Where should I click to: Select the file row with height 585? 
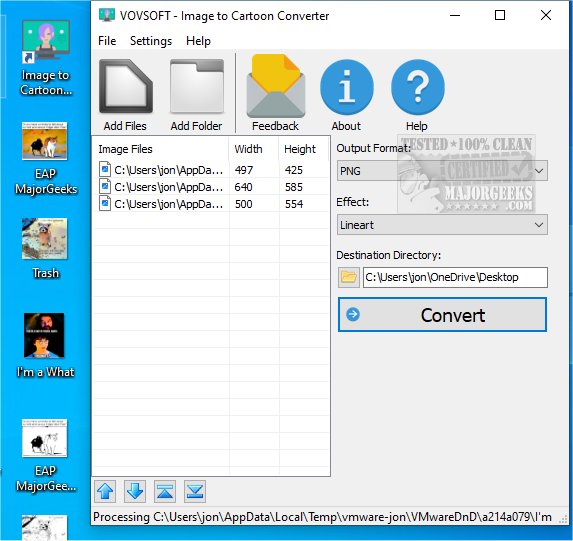pyautogui.click(x=211, y=187)
